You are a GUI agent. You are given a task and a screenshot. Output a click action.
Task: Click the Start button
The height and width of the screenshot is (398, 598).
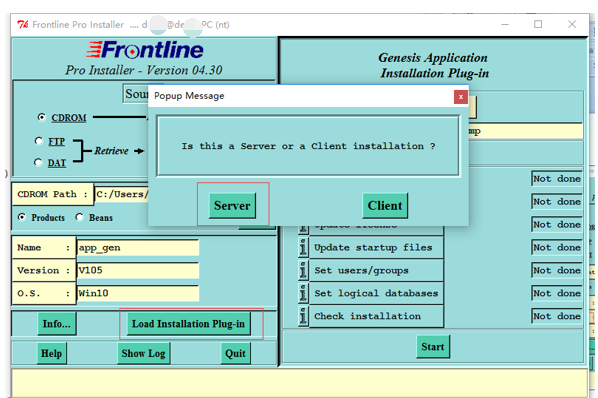pyautogui.click(x=433, y=347)
